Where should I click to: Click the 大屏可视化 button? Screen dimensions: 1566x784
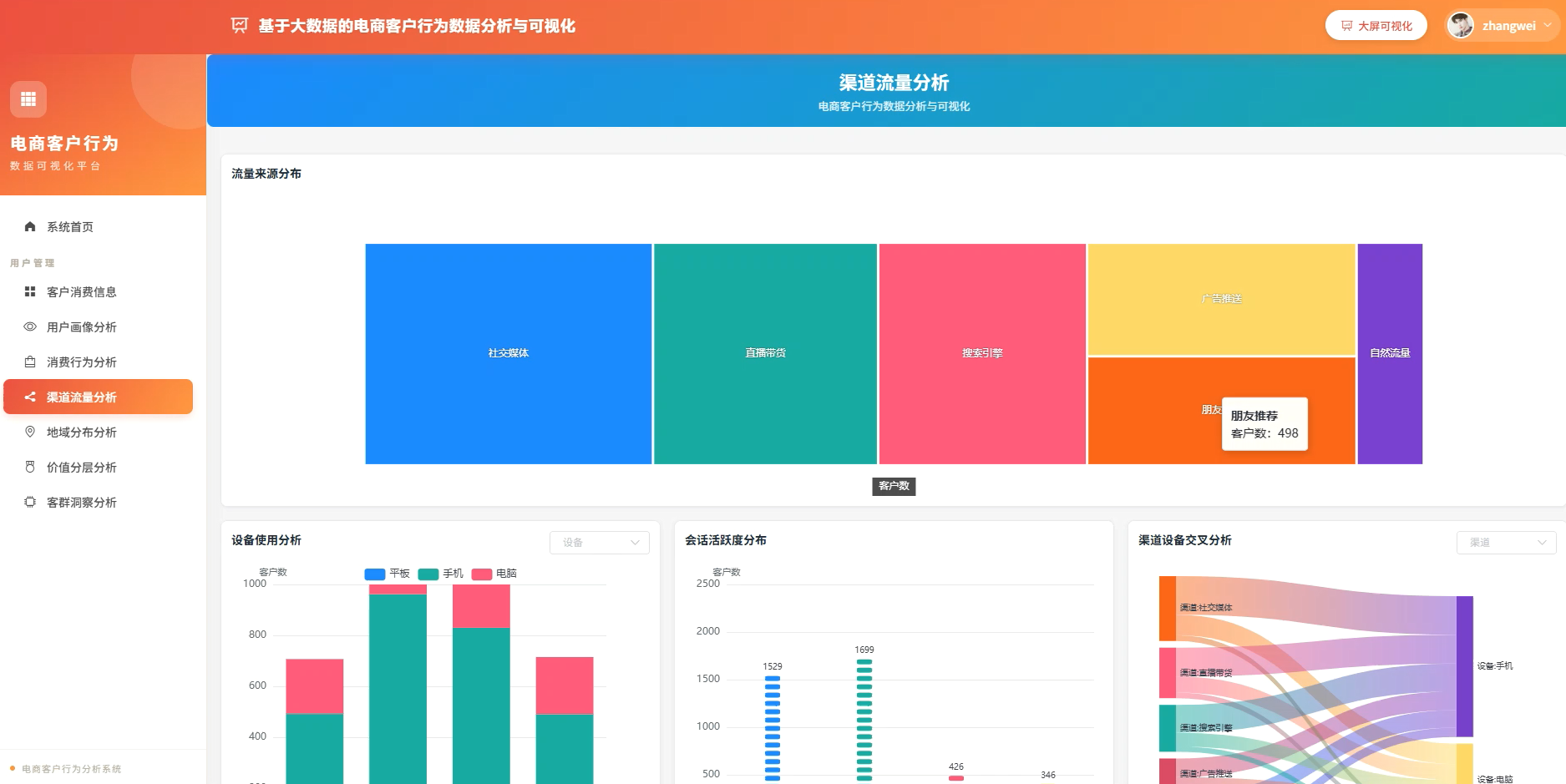click(x=1376, y=26)
